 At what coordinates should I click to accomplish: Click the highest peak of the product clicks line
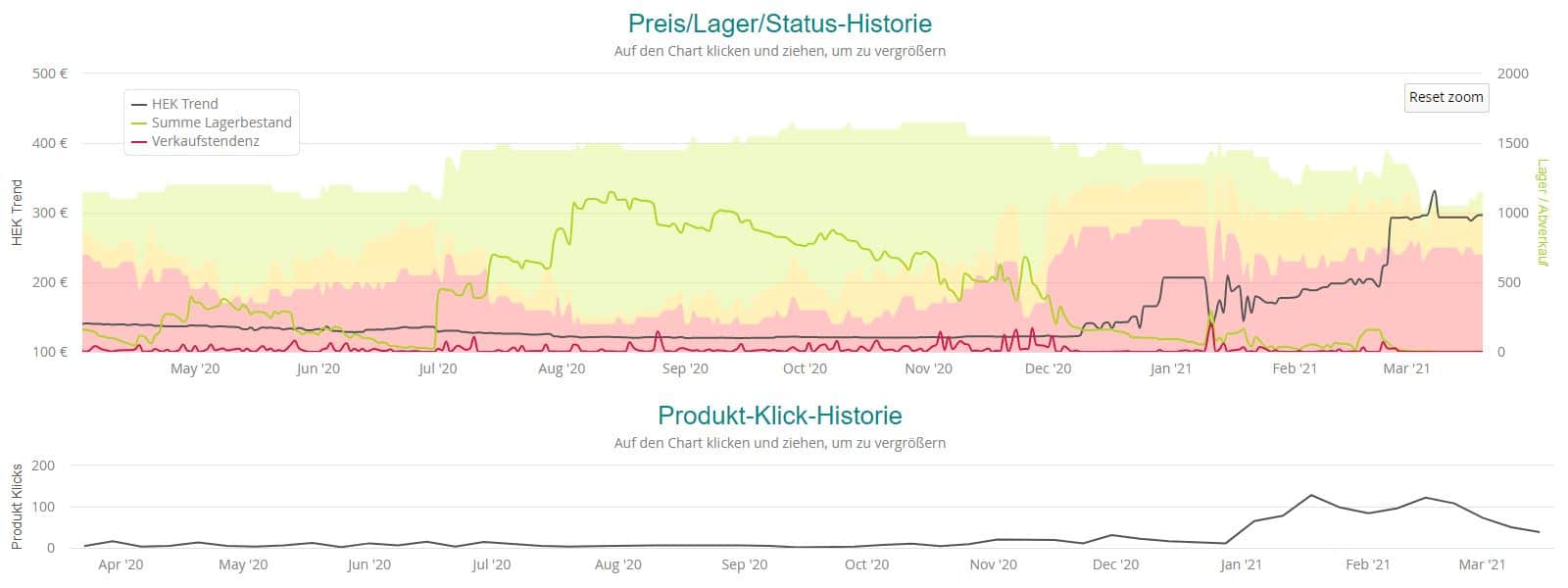[x=1310, y=495]
